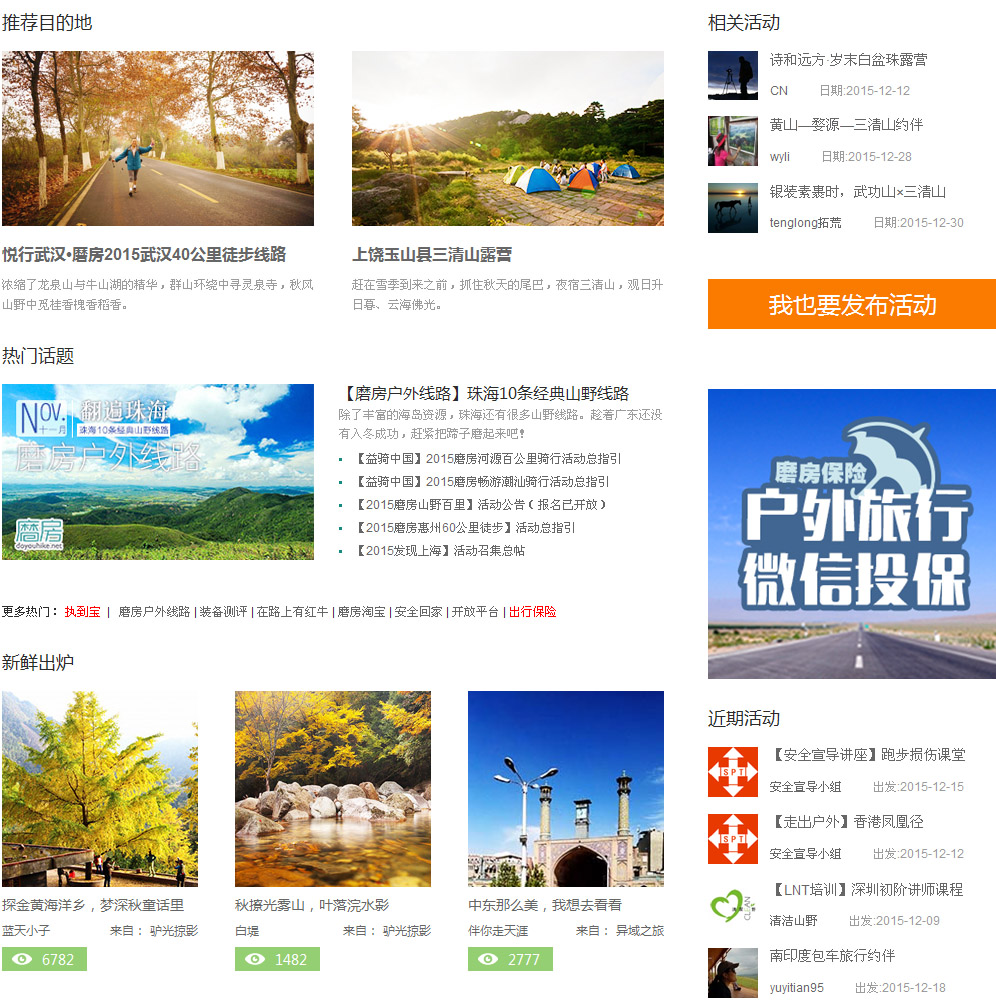996x1008 pixels.
Task: Open 上饶玉山县三清山露营 title
Action: 432,255
